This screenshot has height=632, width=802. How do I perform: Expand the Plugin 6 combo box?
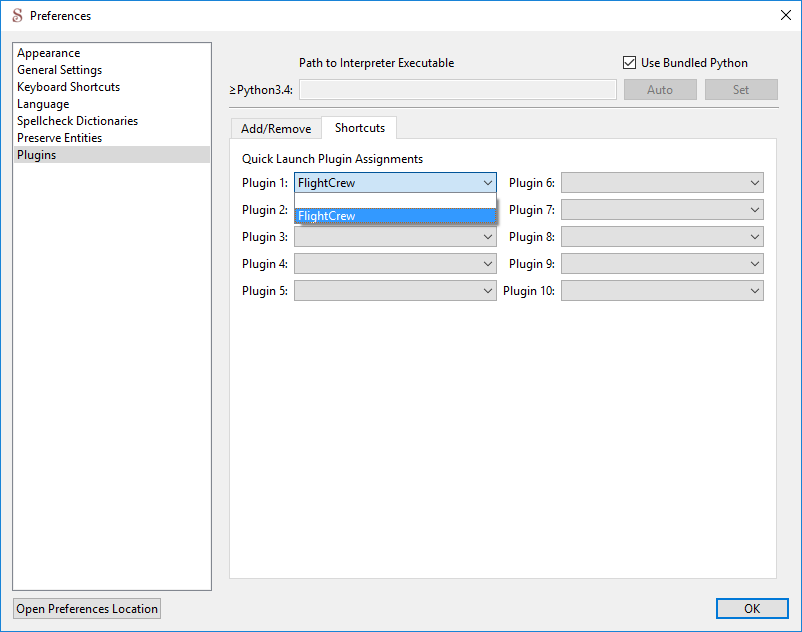pyautogui.click(x=661, y=183)
